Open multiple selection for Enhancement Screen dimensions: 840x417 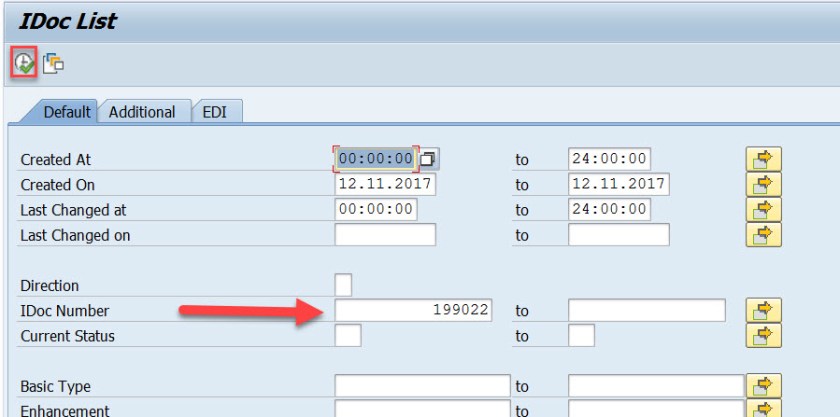click(763, 408)
